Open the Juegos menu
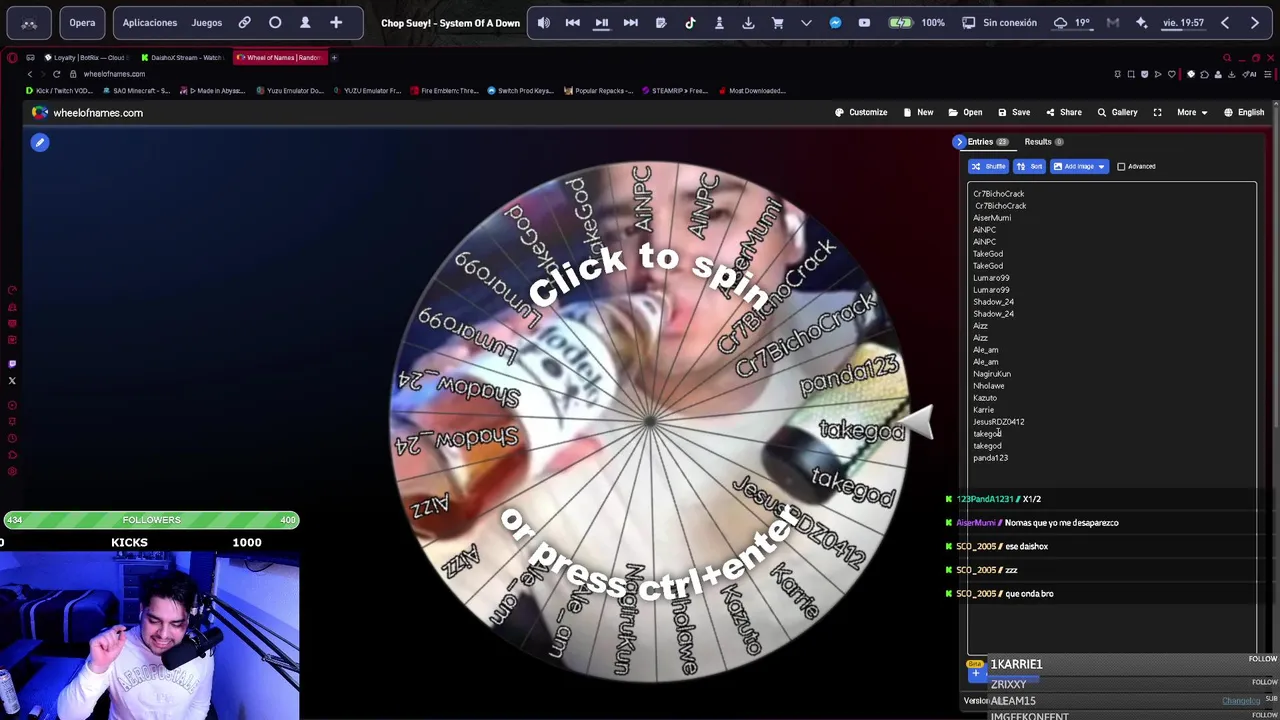The height and width of the screenshot is (720, 1280). point(207,23)
